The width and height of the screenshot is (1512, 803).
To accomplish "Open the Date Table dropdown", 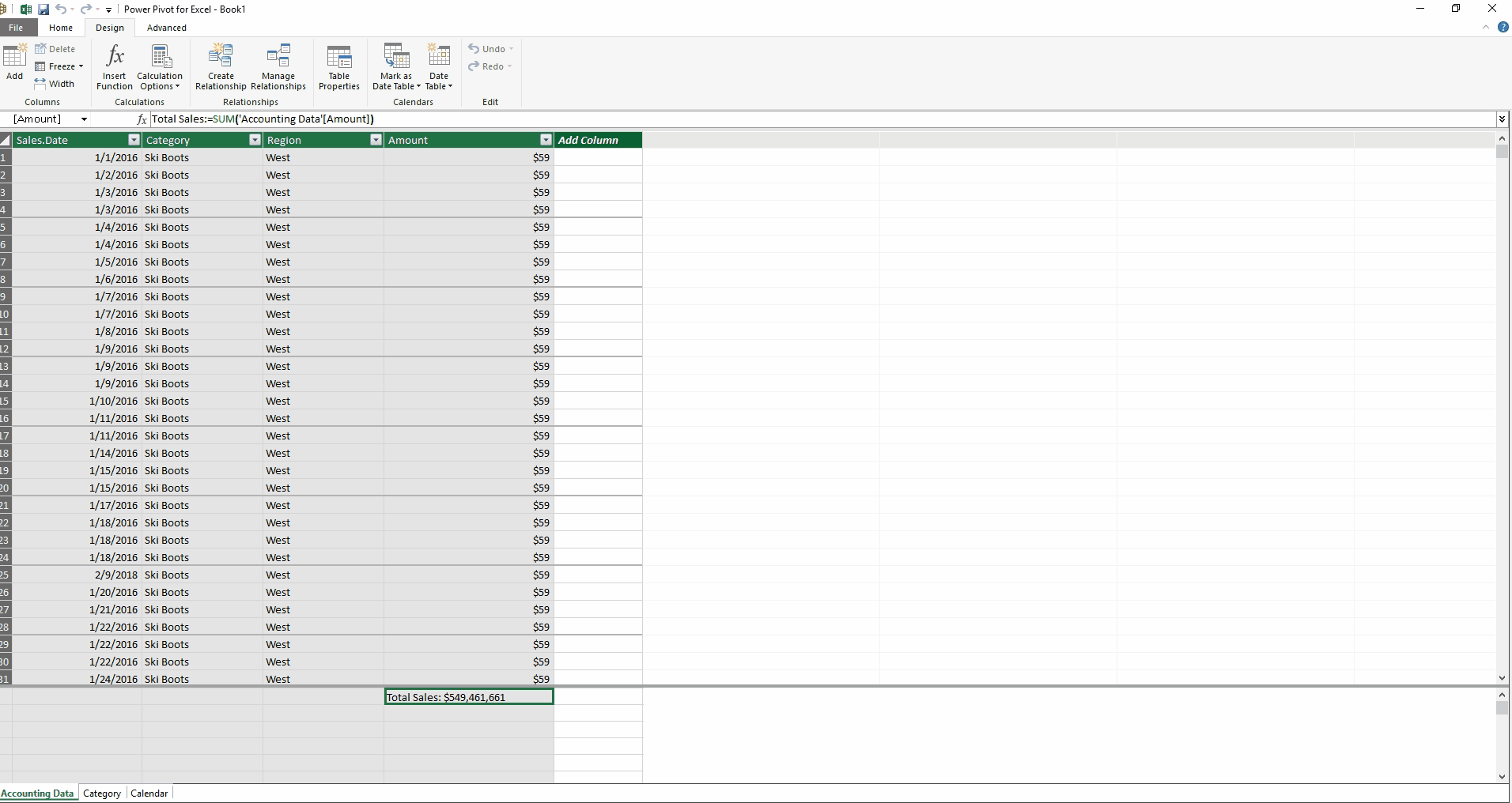I will point(439,86).
